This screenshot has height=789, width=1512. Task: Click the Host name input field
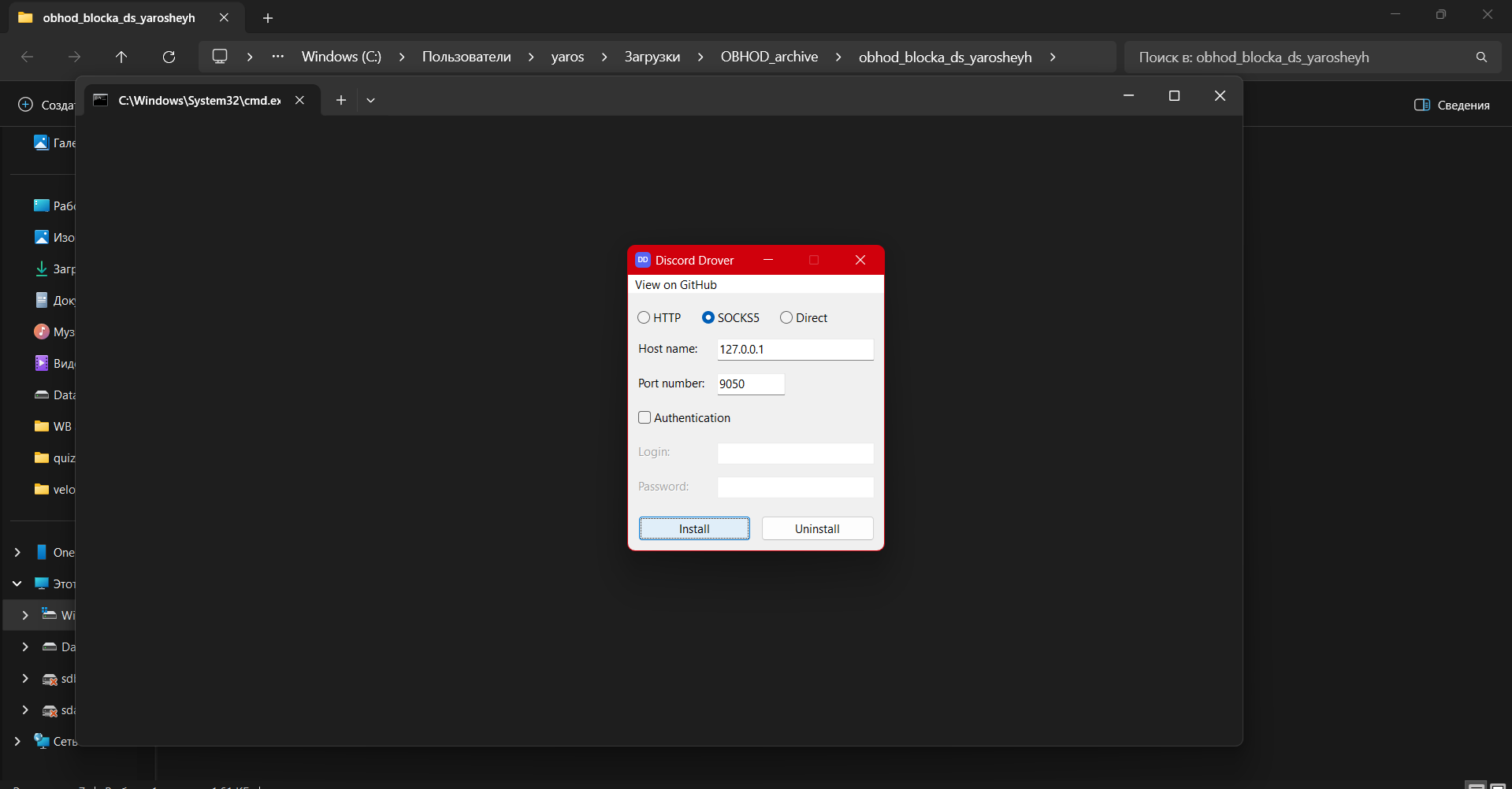795,349
